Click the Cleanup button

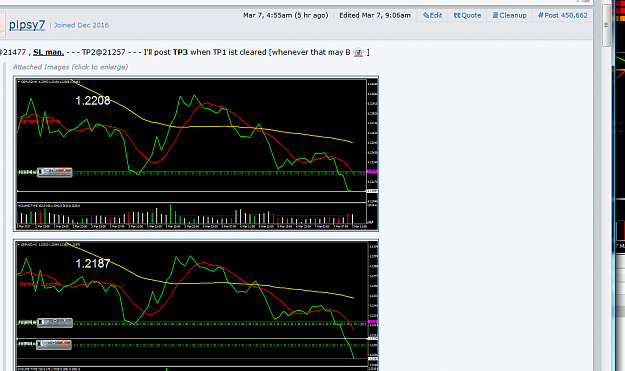[509, 15]
